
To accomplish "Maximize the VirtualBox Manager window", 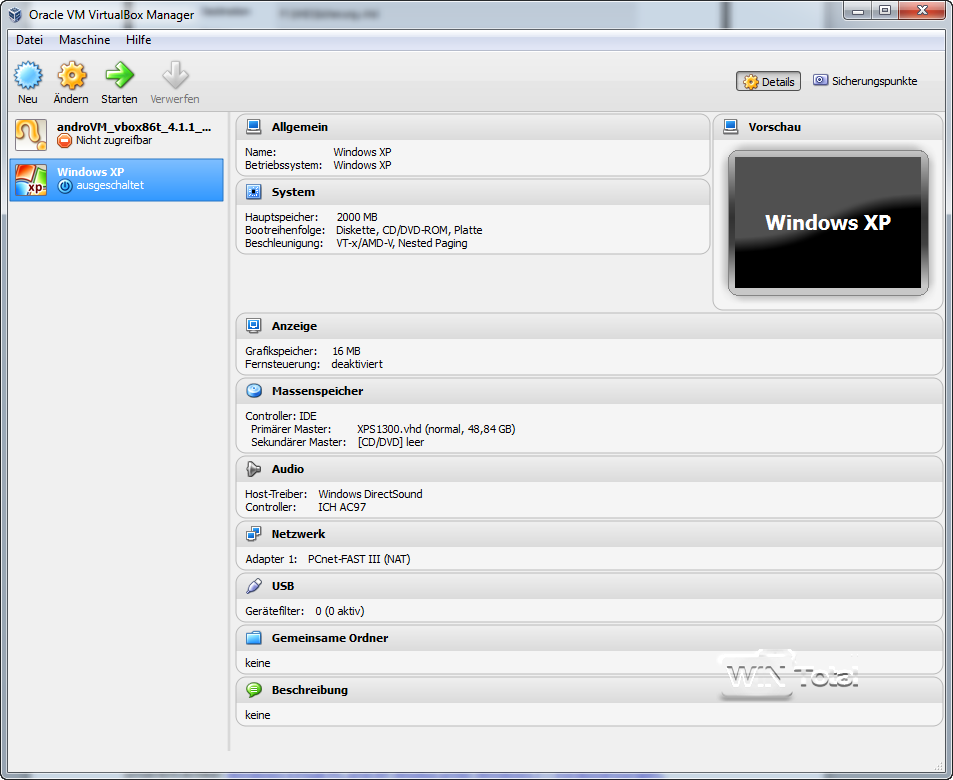I will pos(885,10).
